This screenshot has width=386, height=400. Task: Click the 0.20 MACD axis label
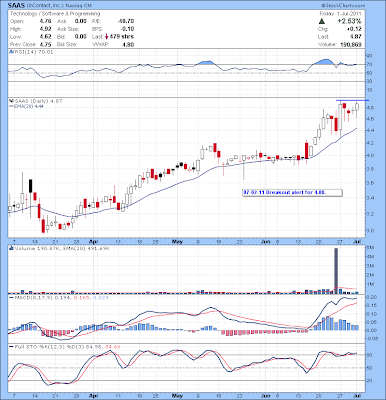(372, 297)
